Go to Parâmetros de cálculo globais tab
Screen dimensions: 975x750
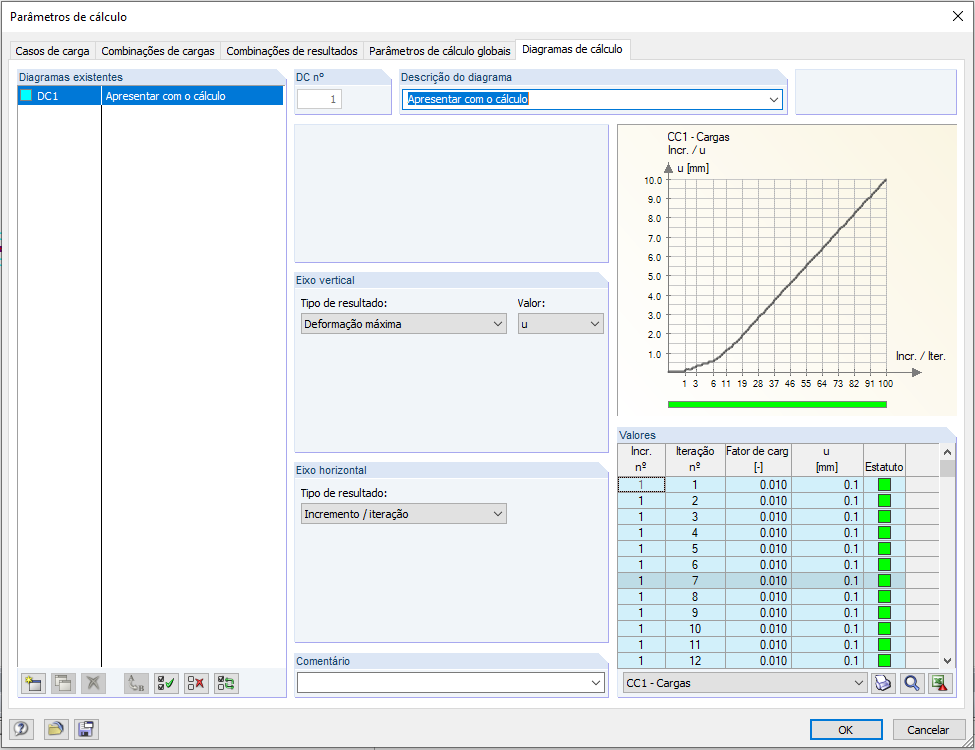[440, 51]
